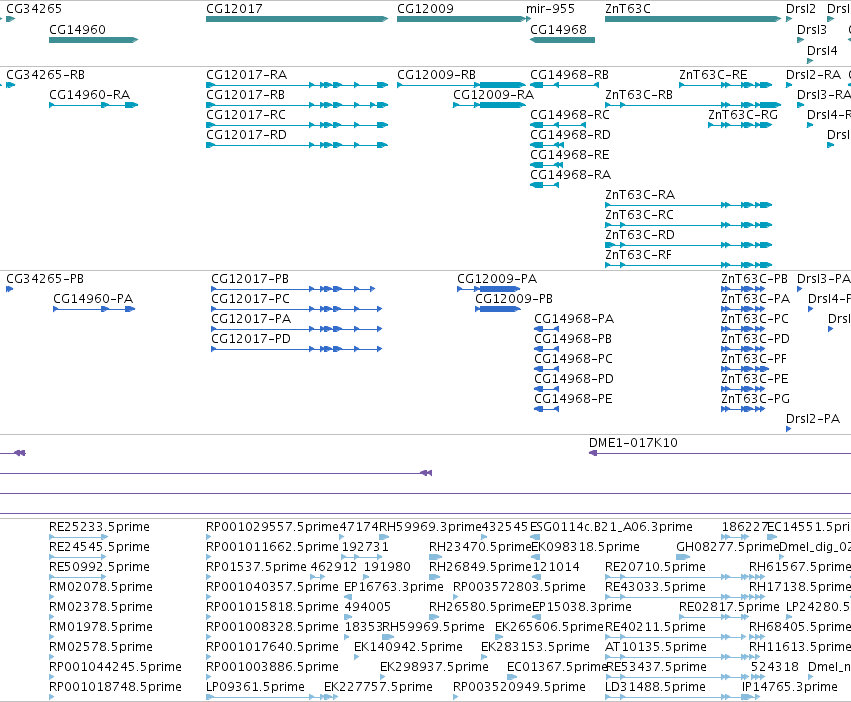Select protein CG14968-PA

click(547, 329)
